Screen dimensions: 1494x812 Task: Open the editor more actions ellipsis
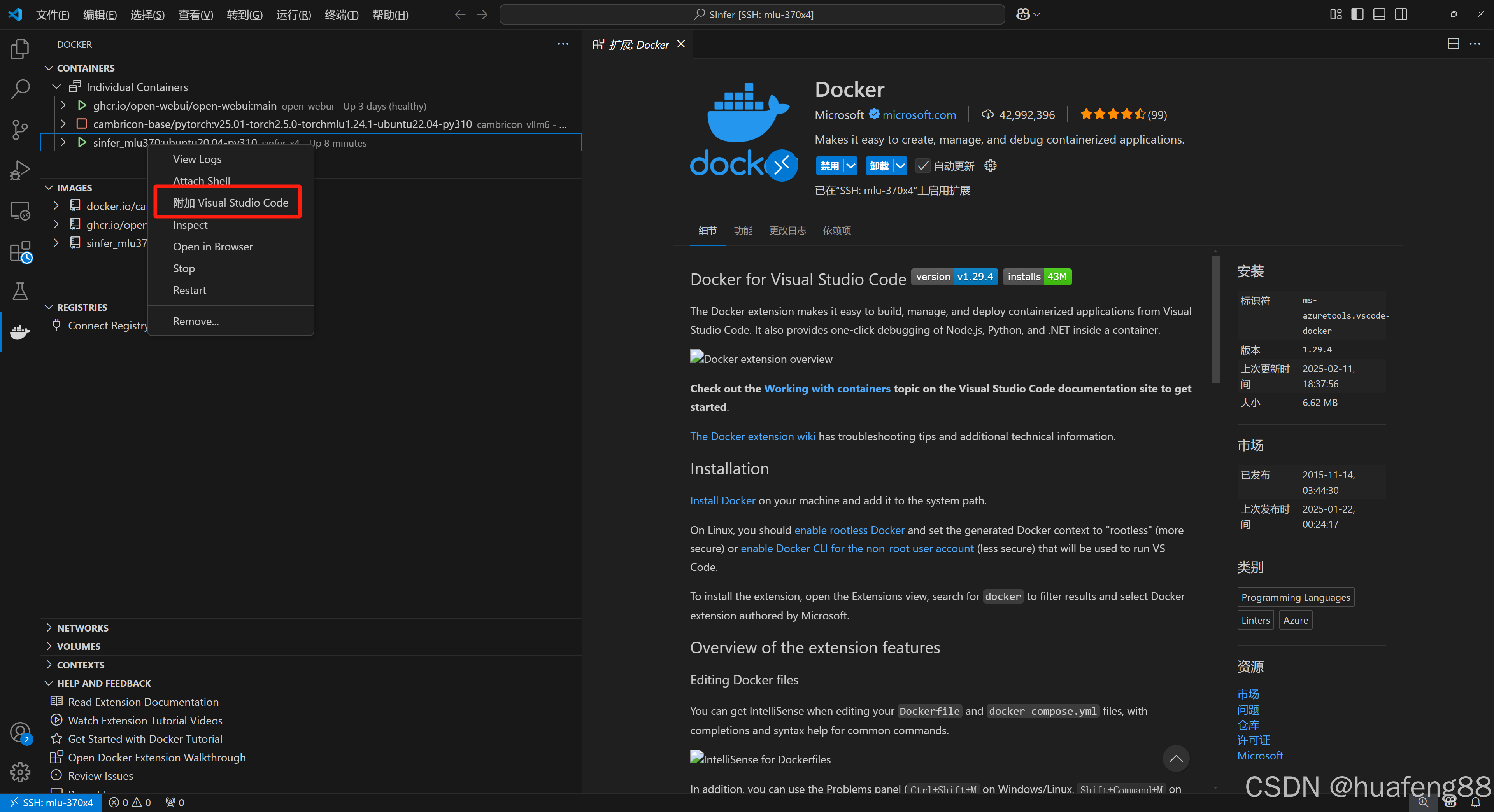tap(1475, 44)
